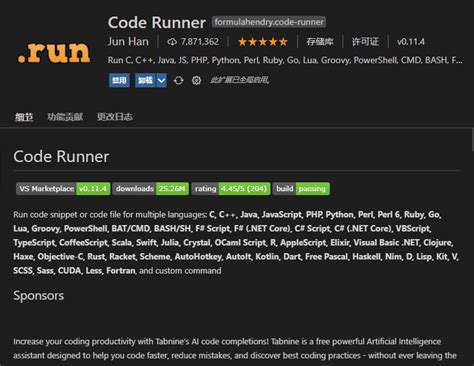
Task: Click publisher name Jun Han
Action: (x=128, y=42)
